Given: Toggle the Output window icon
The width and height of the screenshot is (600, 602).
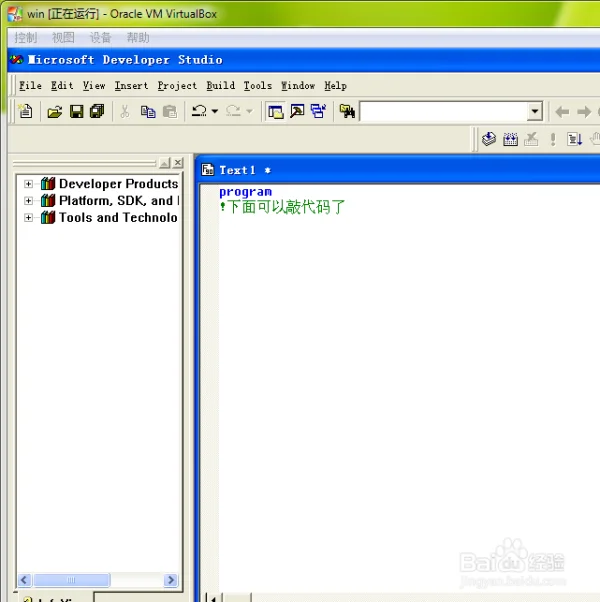Looking at the screenshot, I should pos(297,112).
